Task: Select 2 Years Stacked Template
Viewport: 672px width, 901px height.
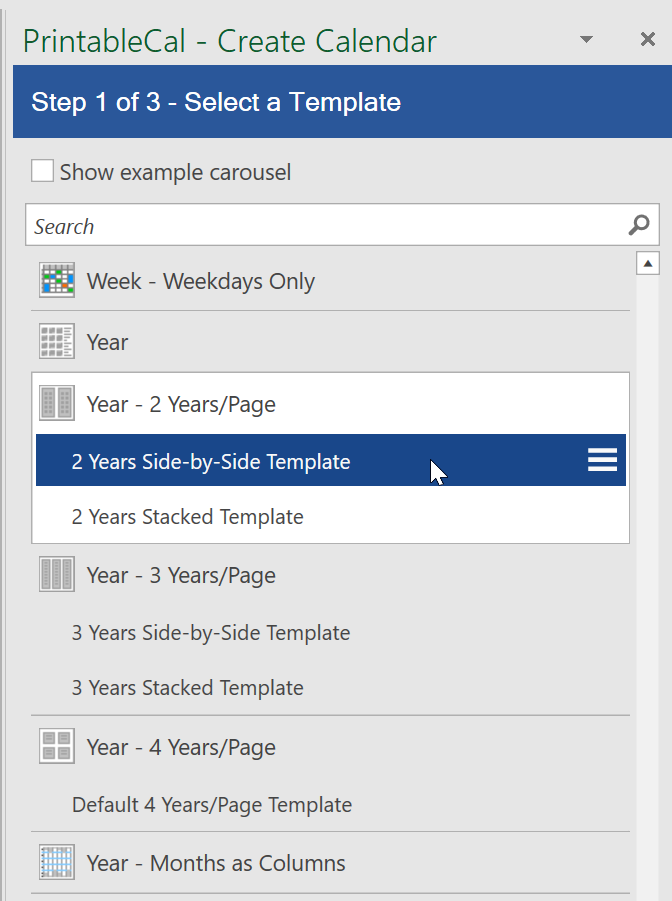Action: tap(187, 517)
